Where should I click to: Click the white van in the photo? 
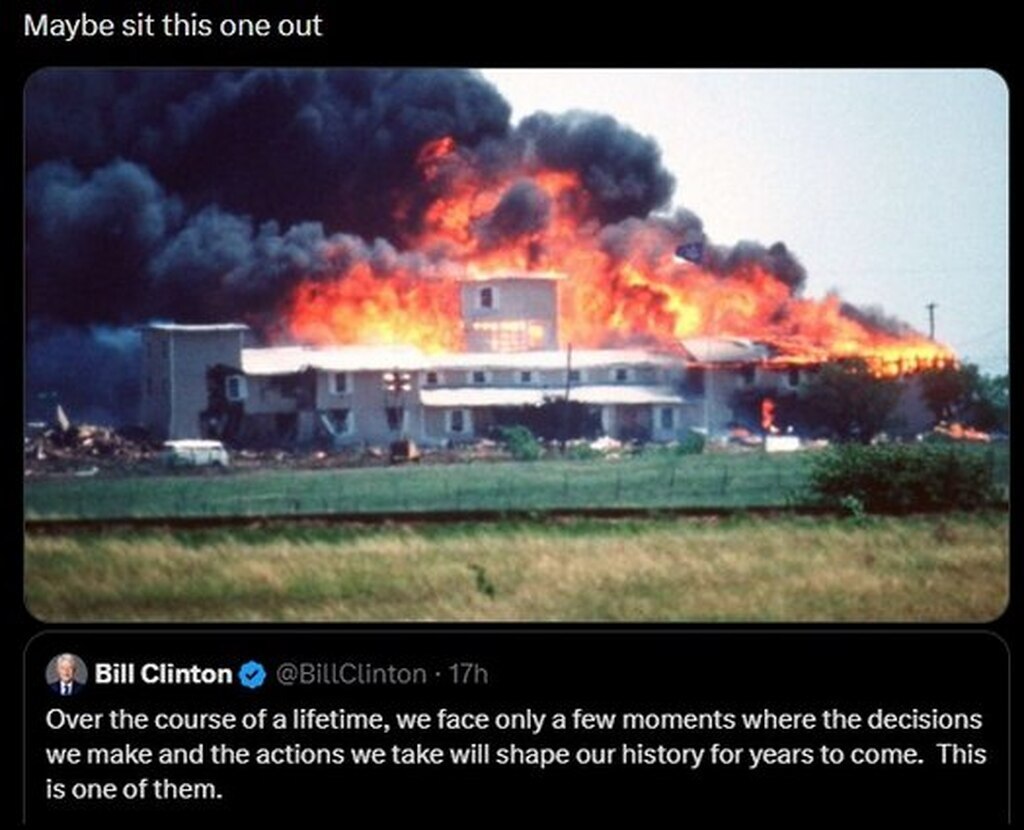coord(195,453)
